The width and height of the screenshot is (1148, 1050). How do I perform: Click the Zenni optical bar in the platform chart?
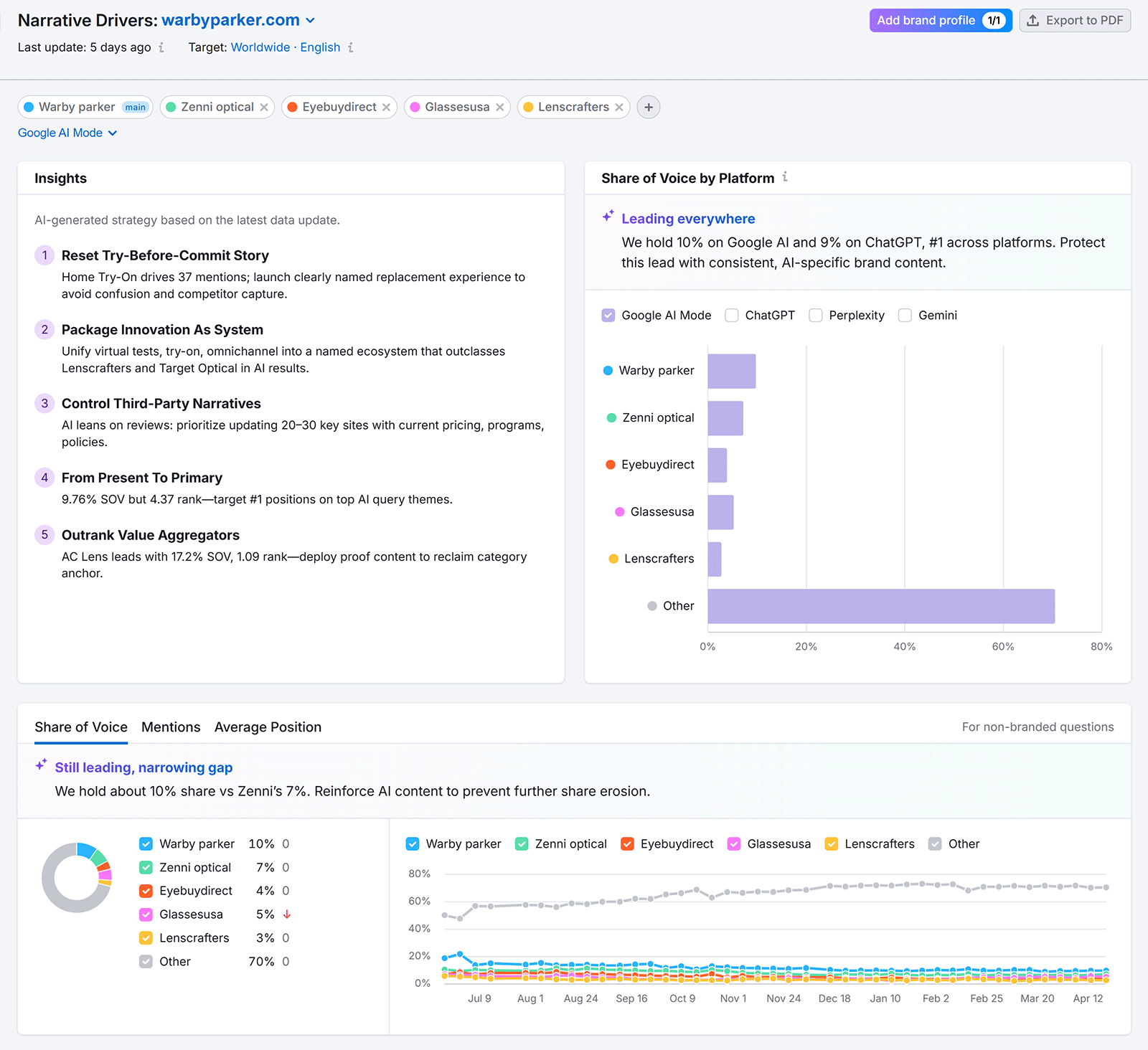pos(725,418)
